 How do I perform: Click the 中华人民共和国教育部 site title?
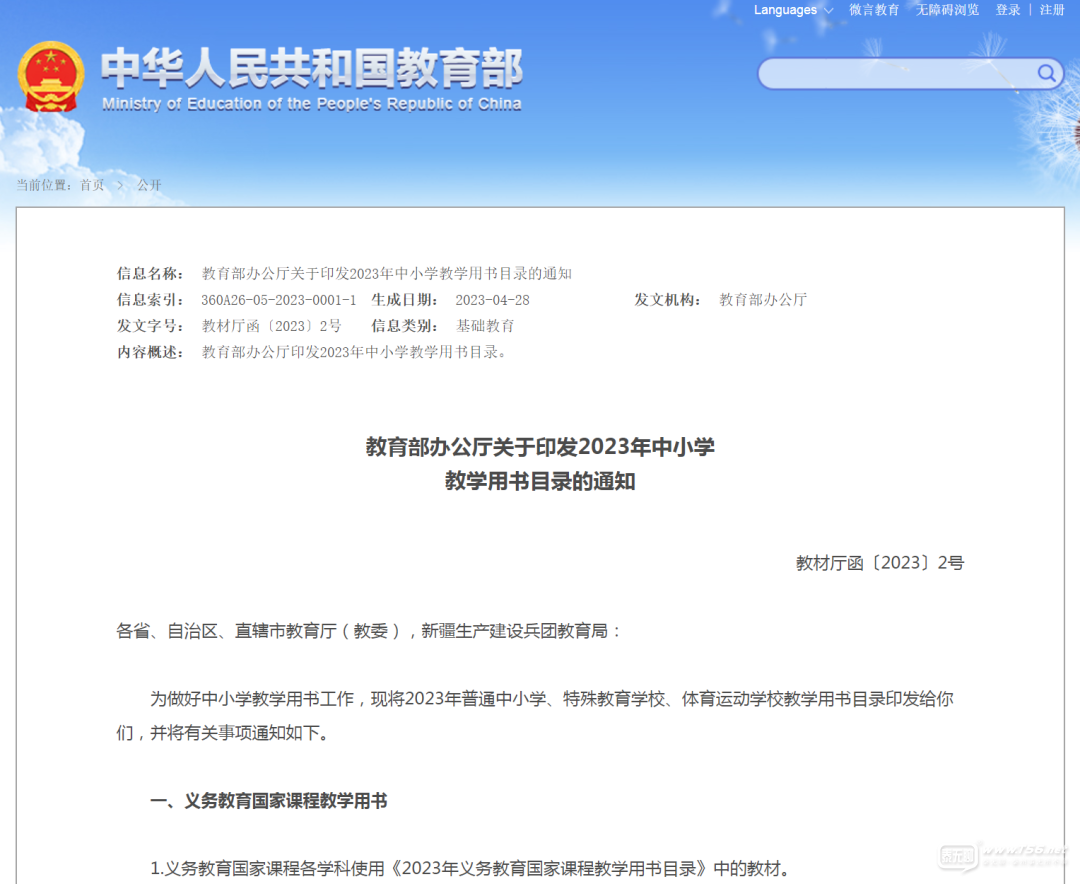(x=312, y=68)
